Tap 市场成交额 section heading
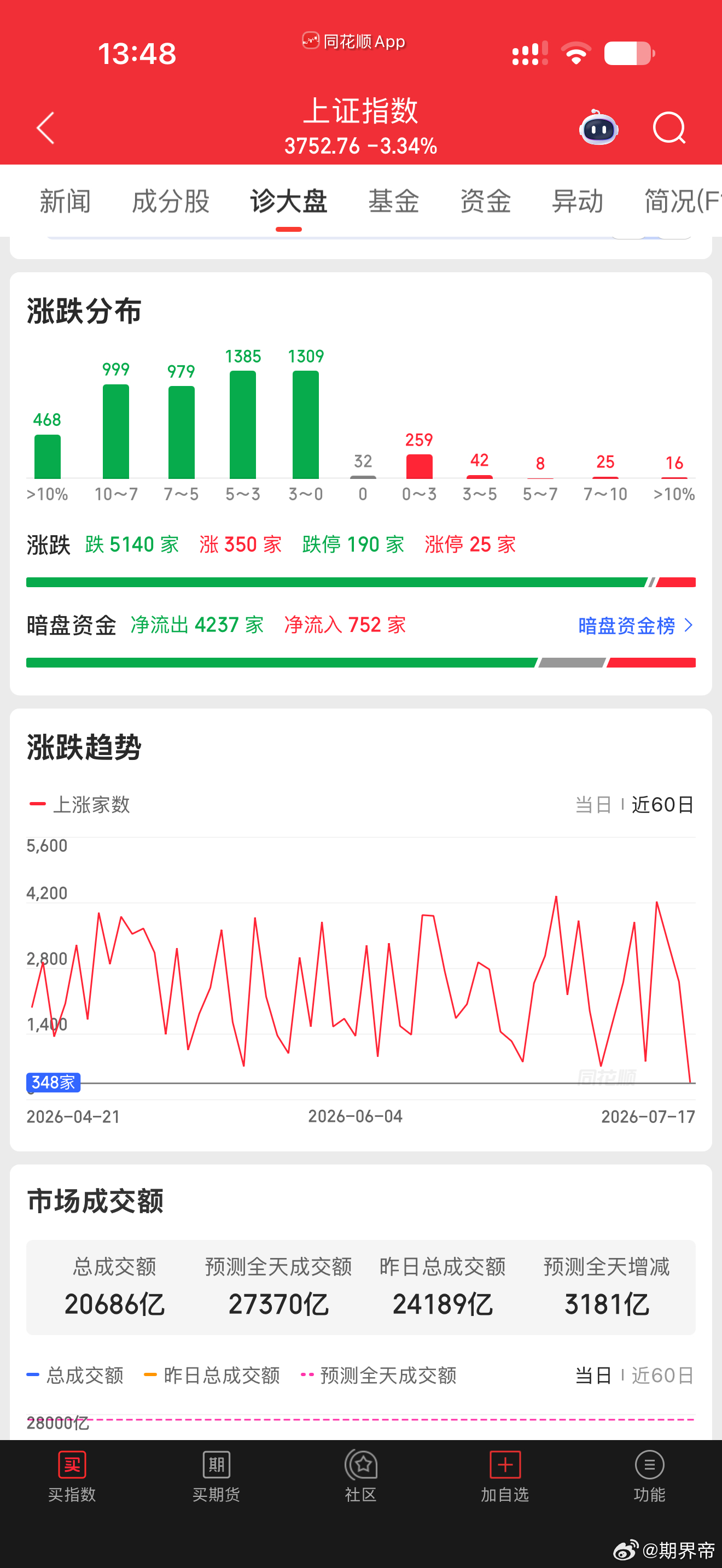 click(95, 1201)
